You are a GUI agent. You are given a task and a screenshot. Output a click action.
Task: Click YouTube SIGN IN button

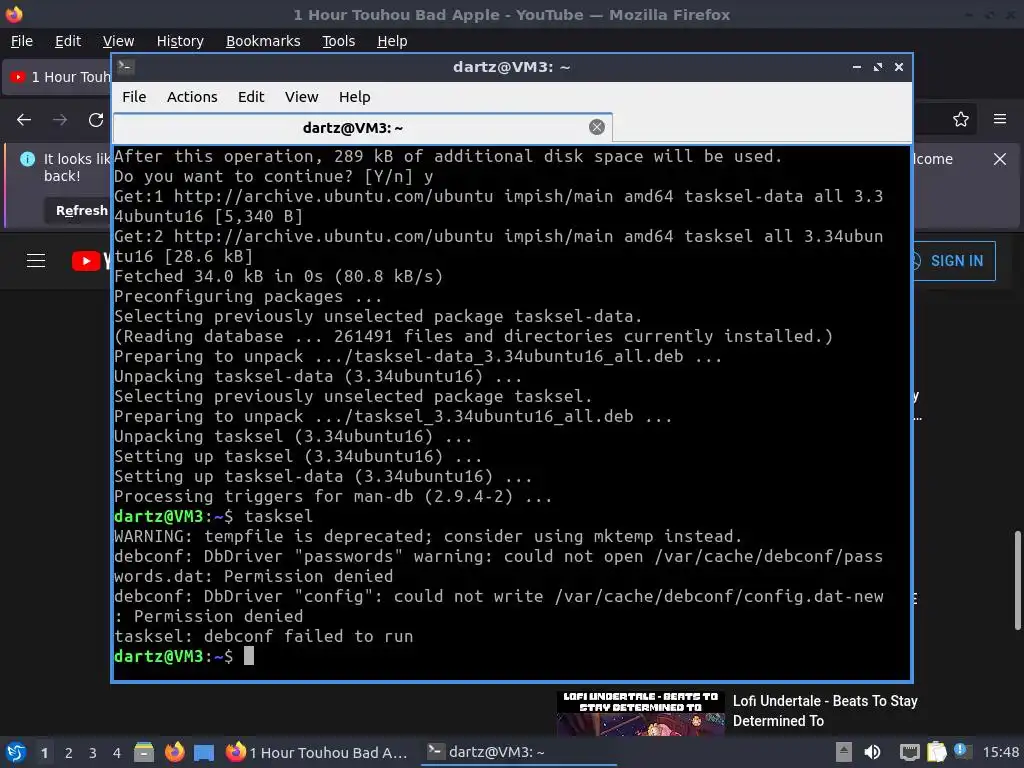click(x=953, y=261)
